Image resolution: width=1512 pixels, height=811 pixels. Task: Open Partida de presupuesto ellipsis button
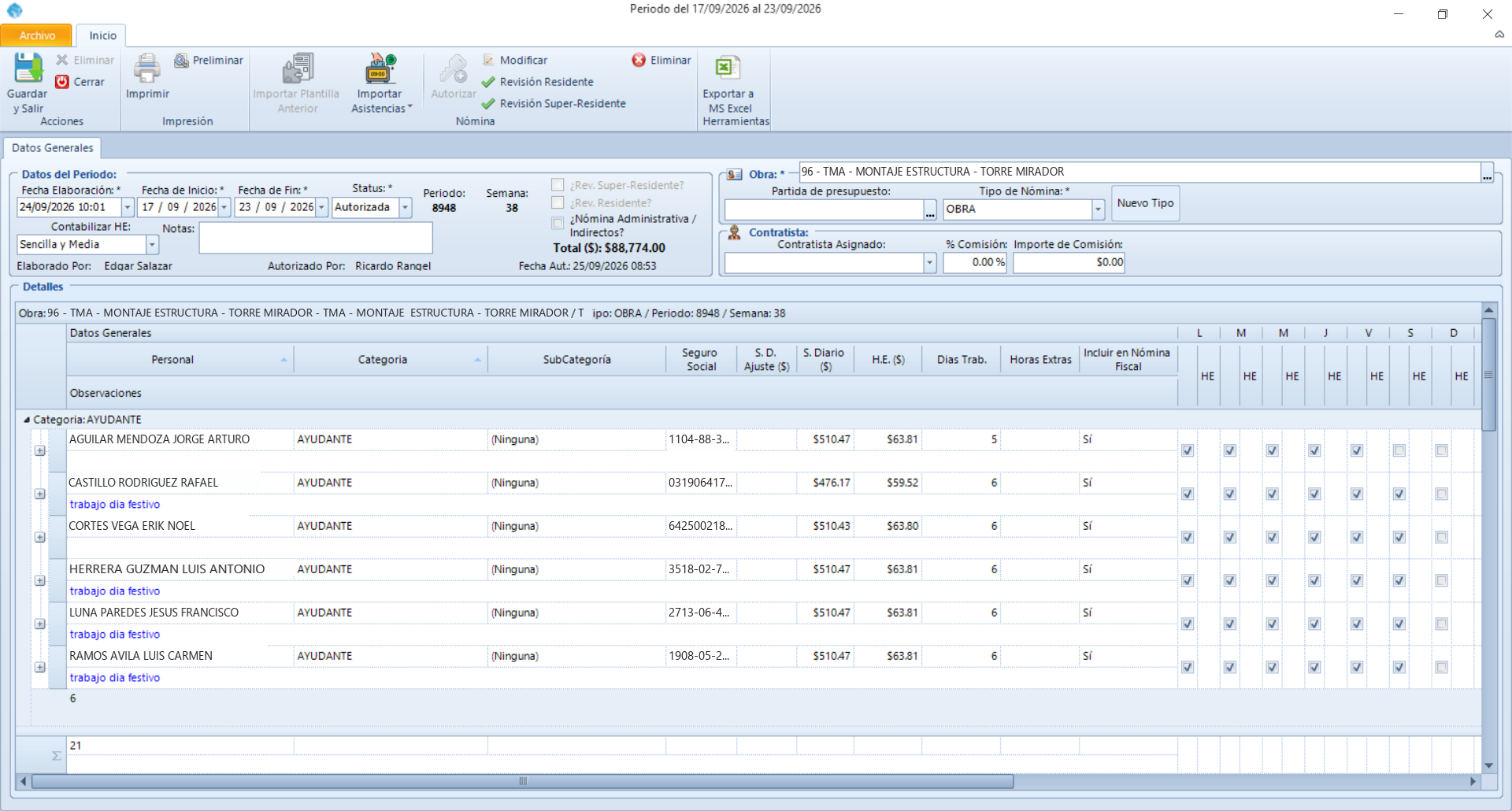[930, 209]
